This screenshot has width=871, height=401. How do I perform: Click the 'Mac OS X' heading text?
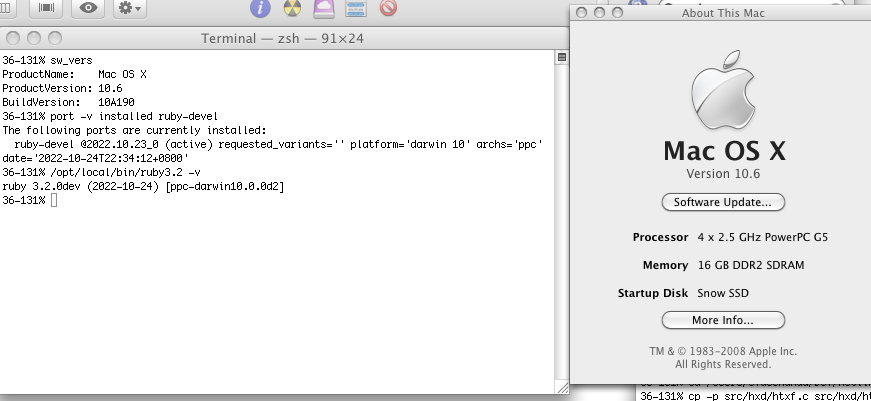coord(724,151)
